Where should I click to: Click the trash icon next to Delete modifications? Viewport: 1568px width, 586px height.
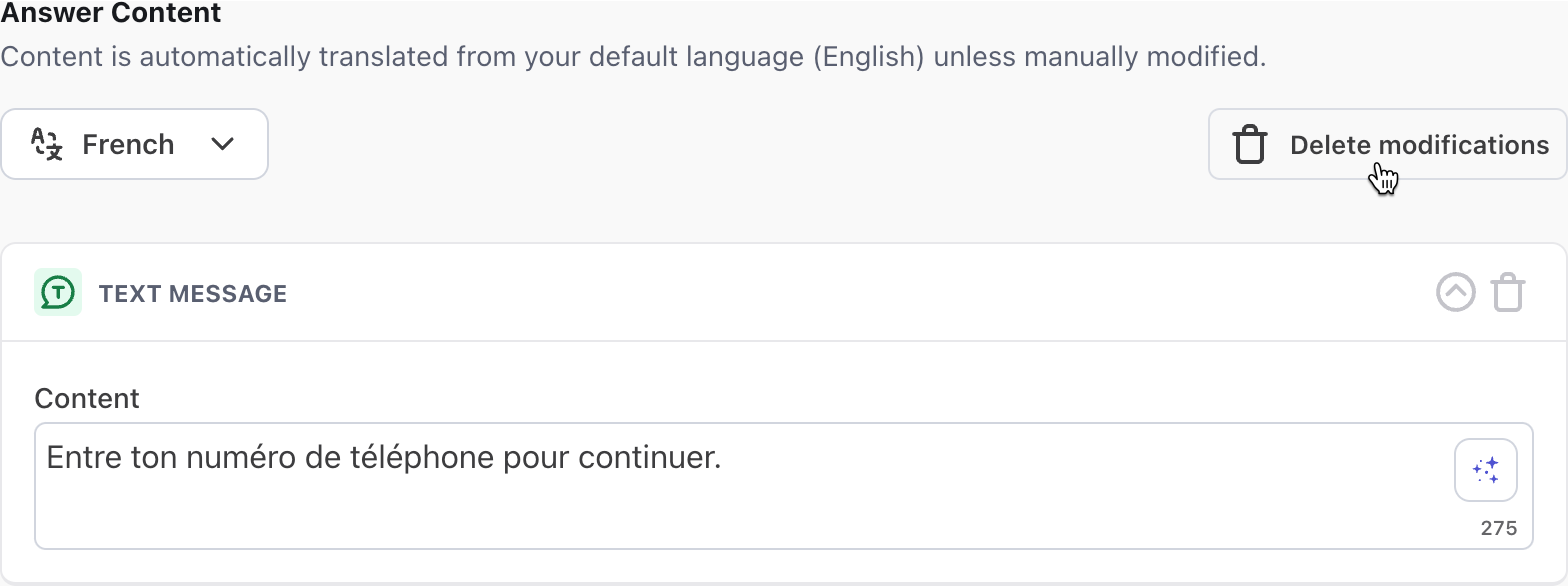point(1249,144)
